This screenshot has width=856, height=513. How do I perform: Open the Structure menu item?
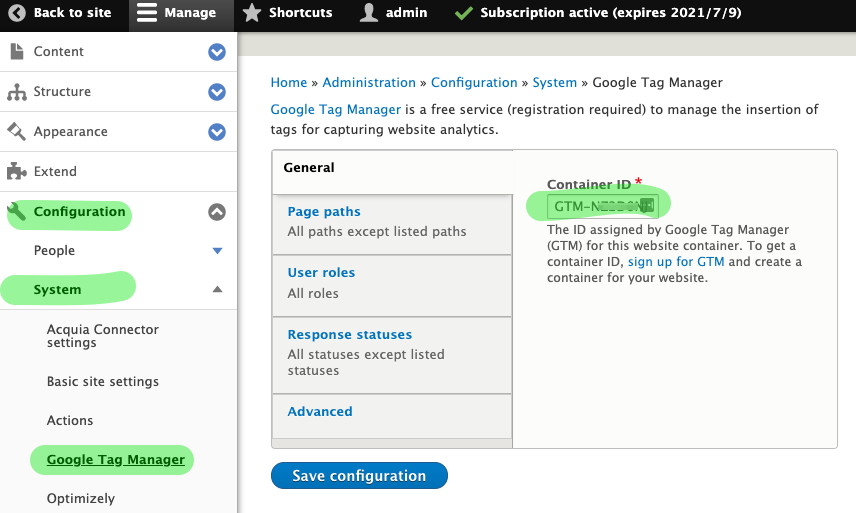pyautogui.click(x=62, y=92)
